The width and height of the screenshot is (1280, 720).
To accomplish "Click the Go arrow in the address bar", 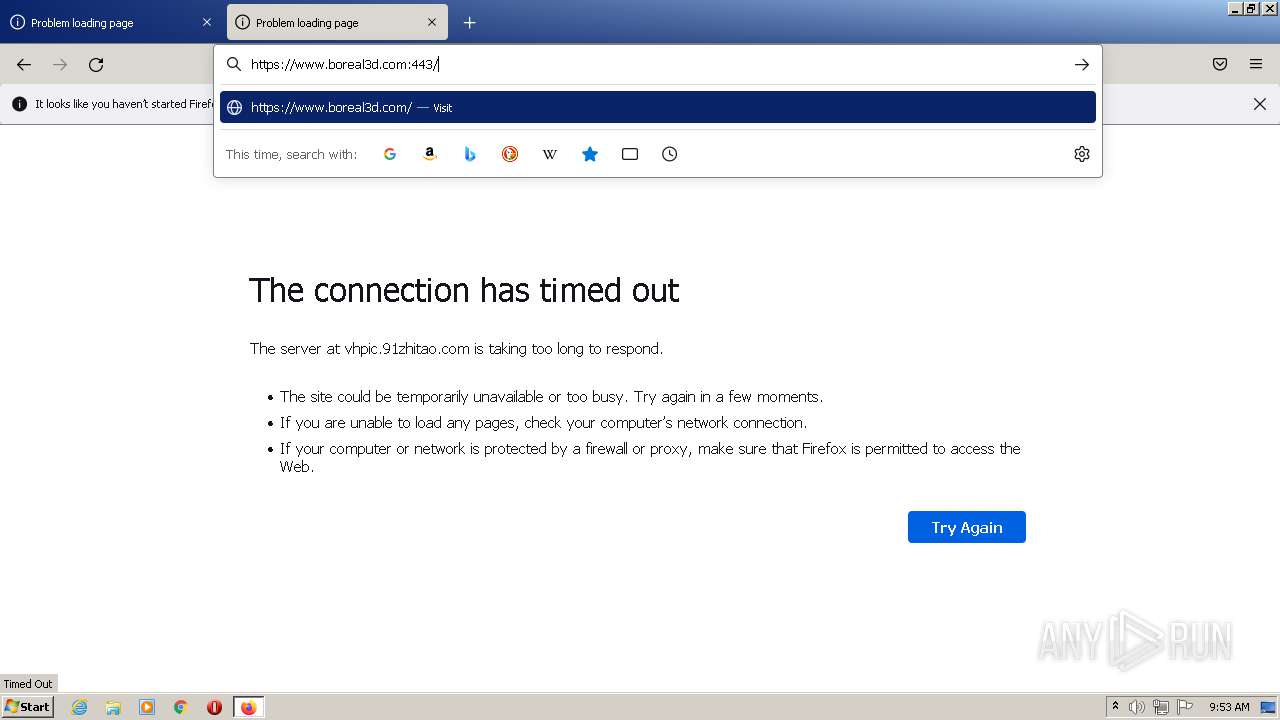I will coord(1082,64).
